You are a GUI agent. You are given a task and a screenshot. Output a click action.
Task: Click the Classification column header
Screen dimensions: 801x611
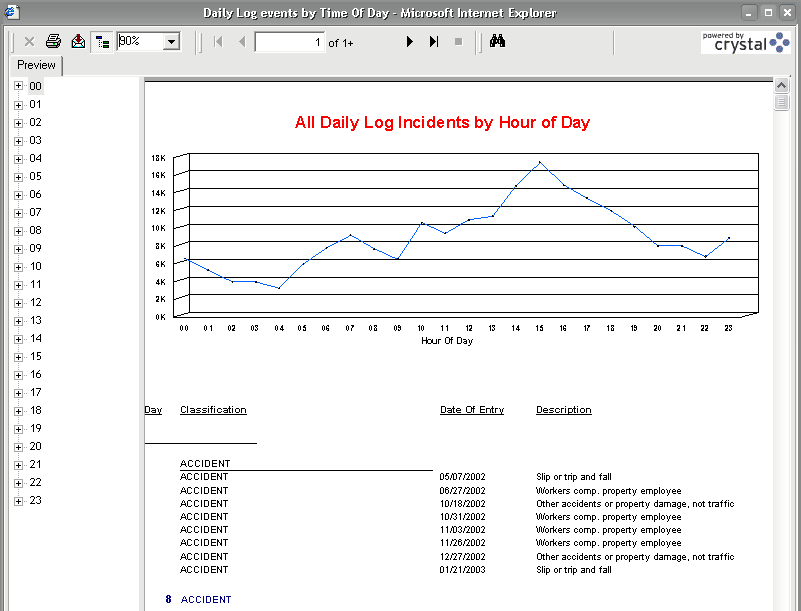coord(213,410)
